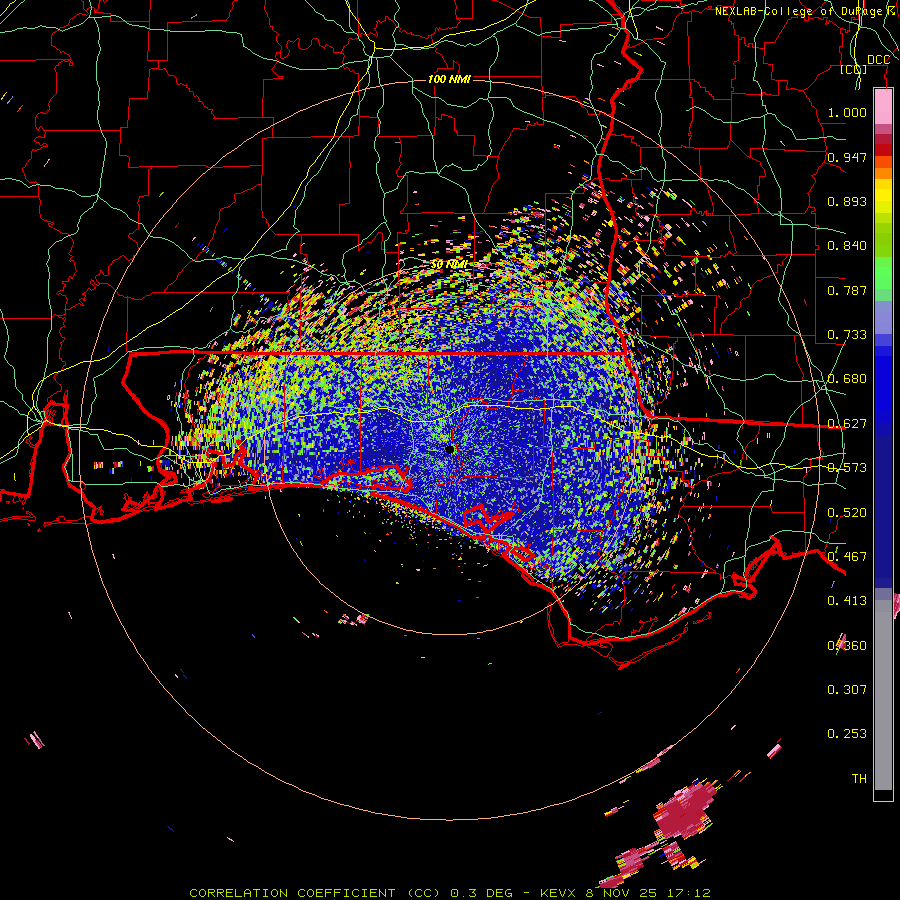Click the [CC] units label above the scale

click(x=854, y=69)
